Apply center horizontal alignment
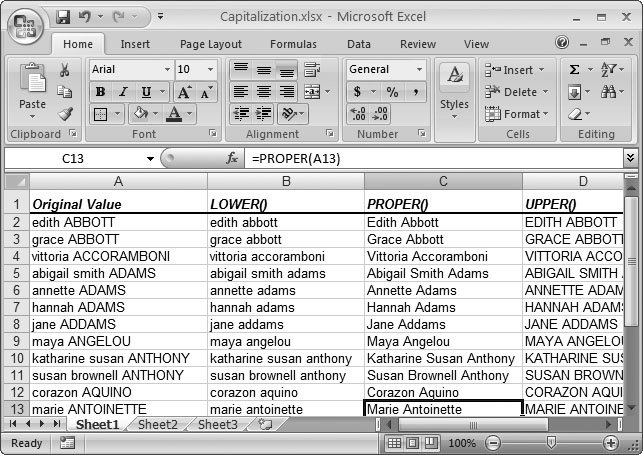Image resolution: width=643 pixels, height=455 pixels. tap(264, 92)
